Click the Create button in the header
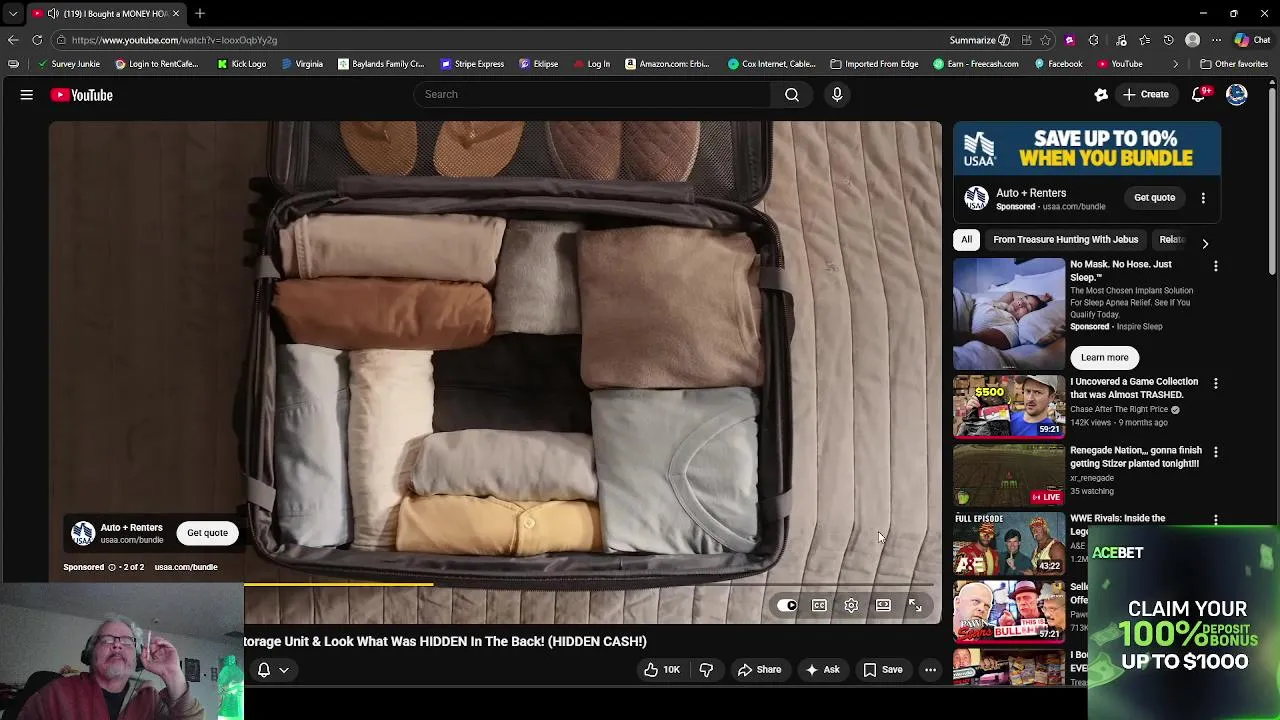Viewport: 1280px width, 720px height. pyautogui.click(x=1146, y=94)
